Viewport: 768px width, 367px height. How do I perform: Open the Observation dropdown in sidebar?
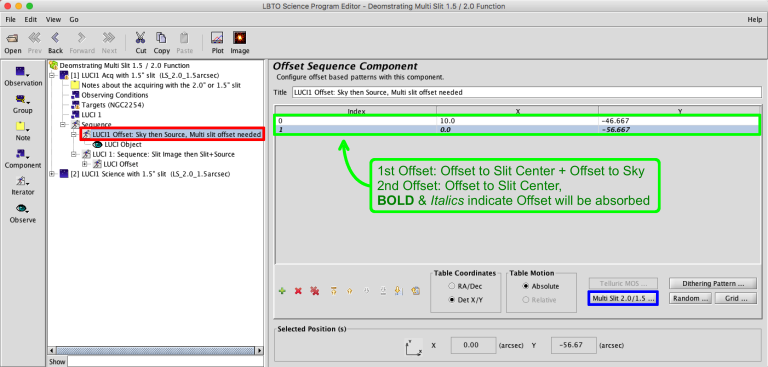pos(23,76)
